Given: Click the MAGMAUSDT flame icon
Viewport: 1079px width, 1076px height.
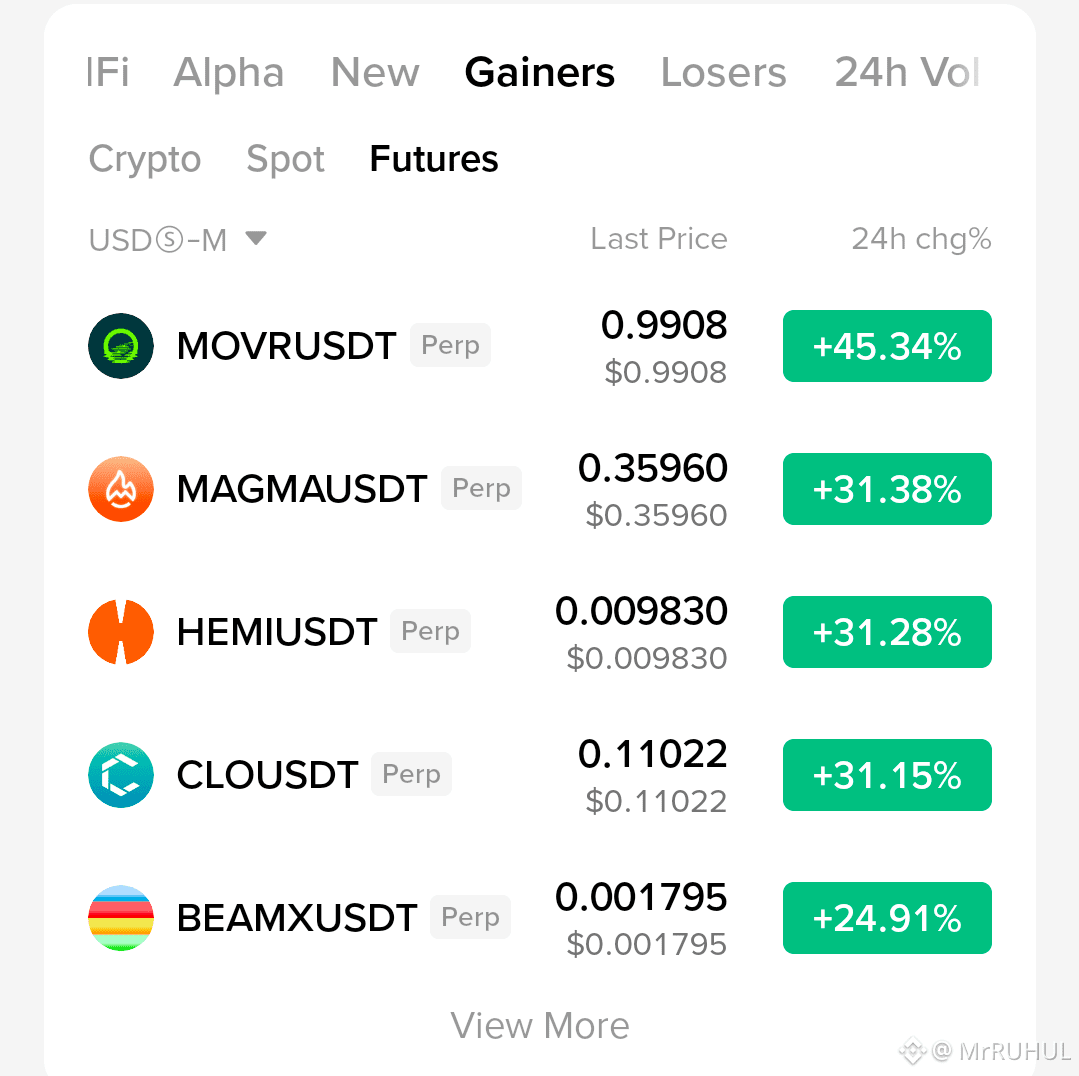Looking at the screenshot, I should tap(120, 488).
